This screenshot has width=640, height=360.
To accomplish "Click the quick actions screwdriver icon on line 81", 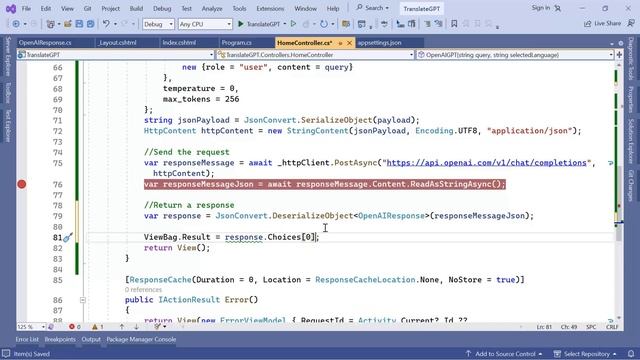I will click(68, 237).
